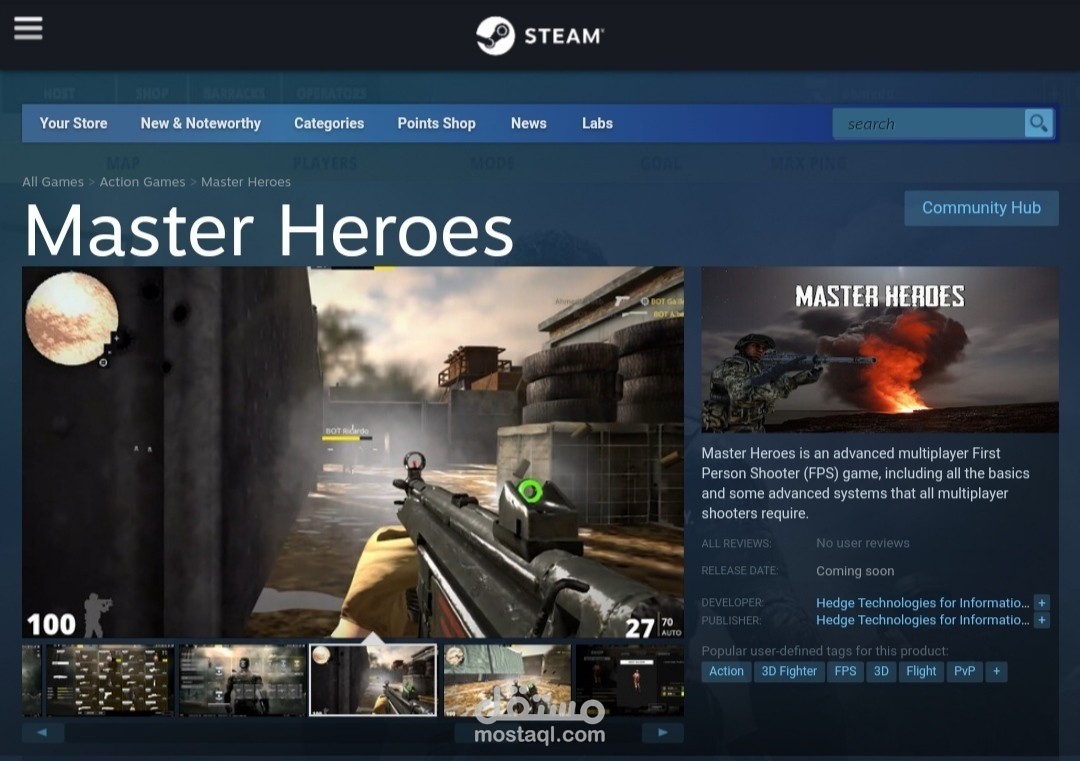Add a tag with the plus button
The width and height of the screenshot is (1080, 761).
point(996,671)
